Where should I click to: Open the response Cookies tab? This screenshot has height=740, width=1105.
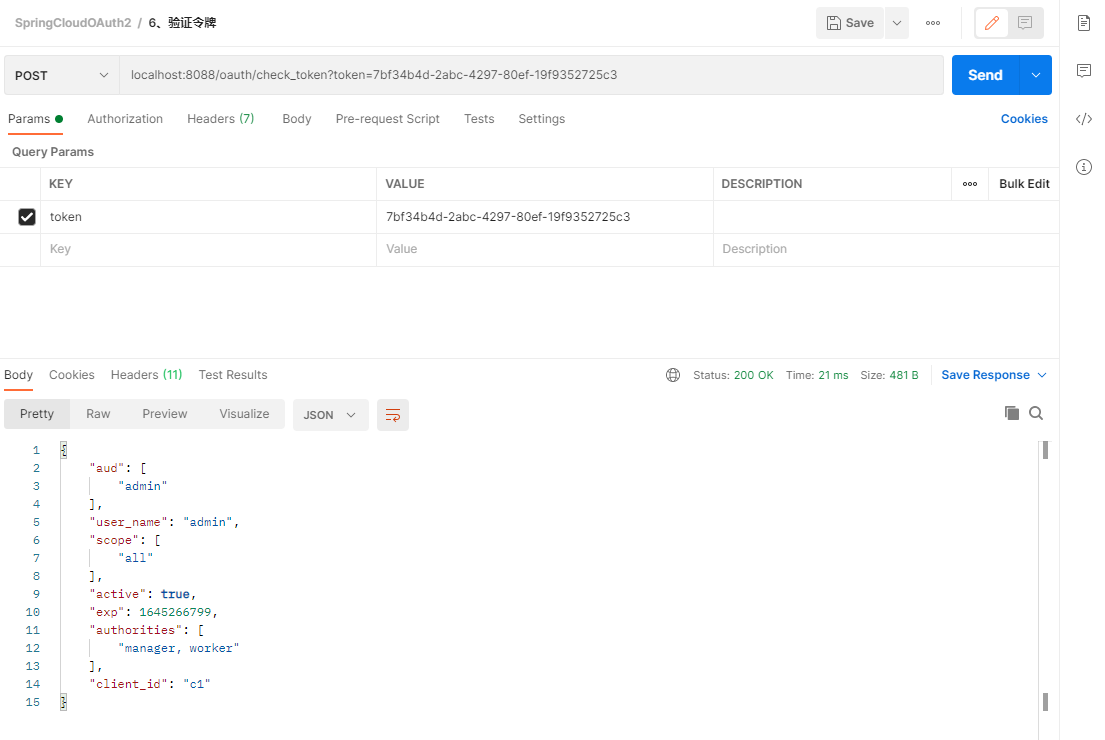(x=72, y=375)
